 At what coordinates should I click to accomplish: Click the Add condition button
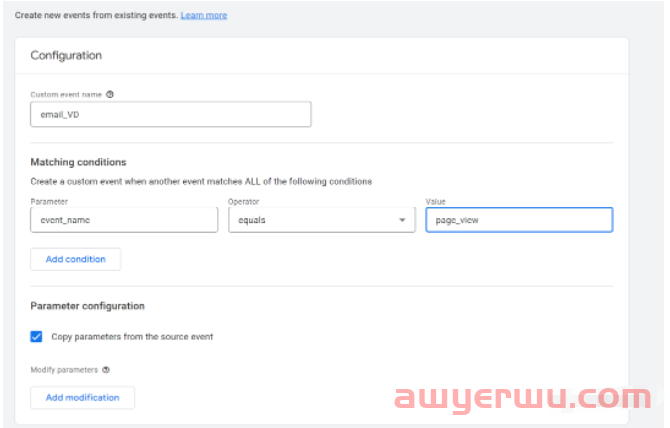(76, 259)
